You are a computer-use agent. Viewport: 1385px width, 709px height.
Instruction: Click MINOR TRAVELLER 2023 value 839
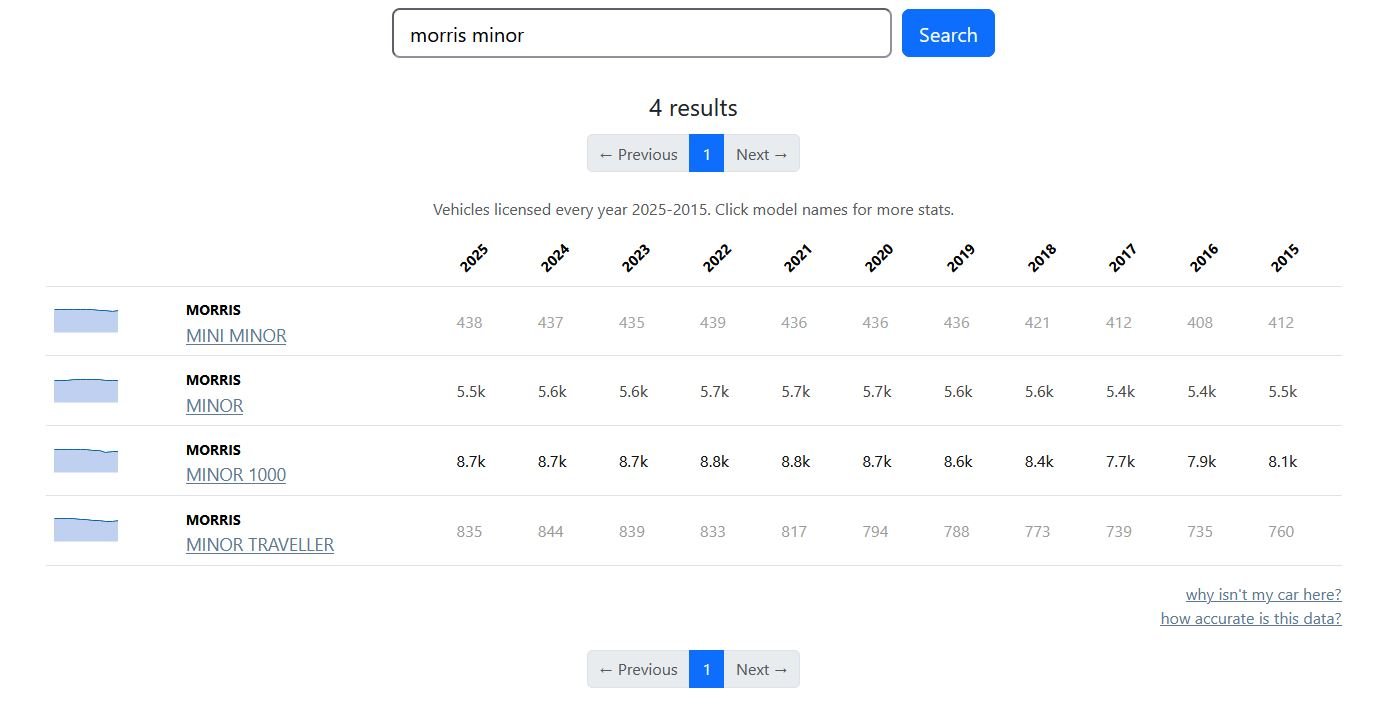pyautogui.click(x=631, y=531)
